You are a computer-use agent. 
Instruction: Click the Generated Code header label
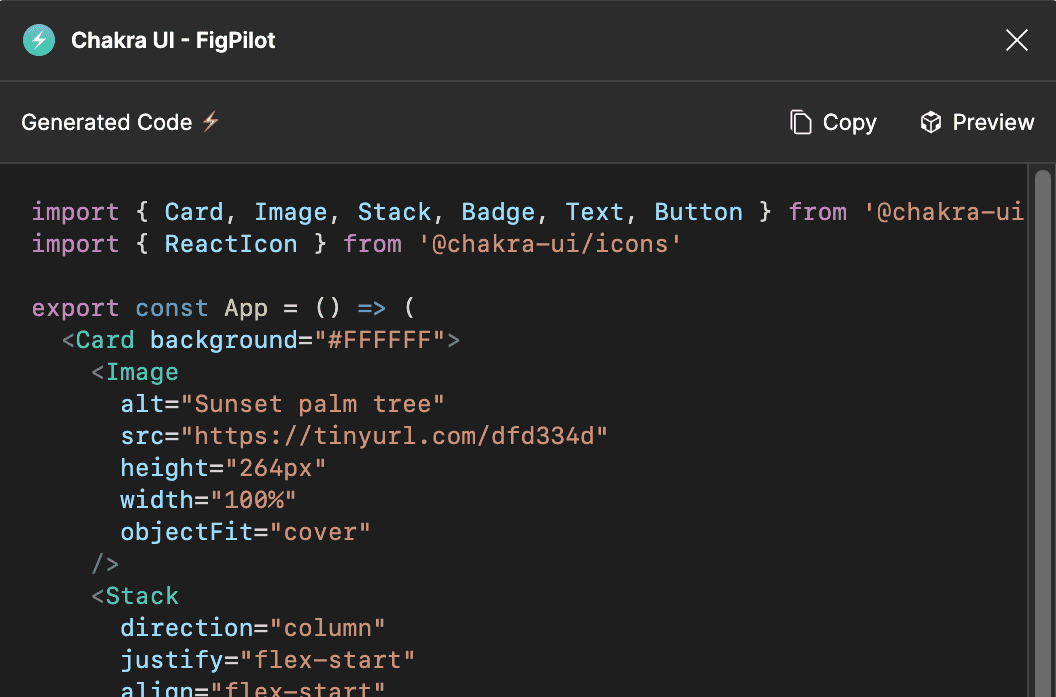point(107,122)
